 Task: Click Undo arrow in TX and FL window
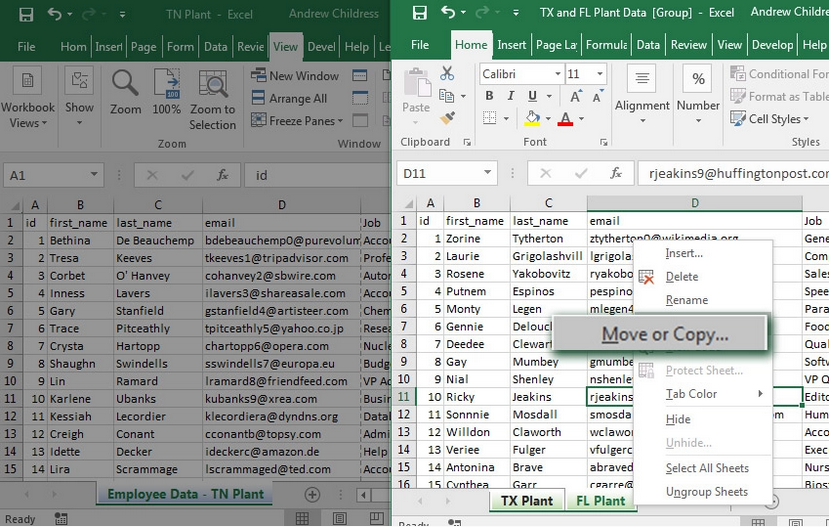(x=447, y=12)
